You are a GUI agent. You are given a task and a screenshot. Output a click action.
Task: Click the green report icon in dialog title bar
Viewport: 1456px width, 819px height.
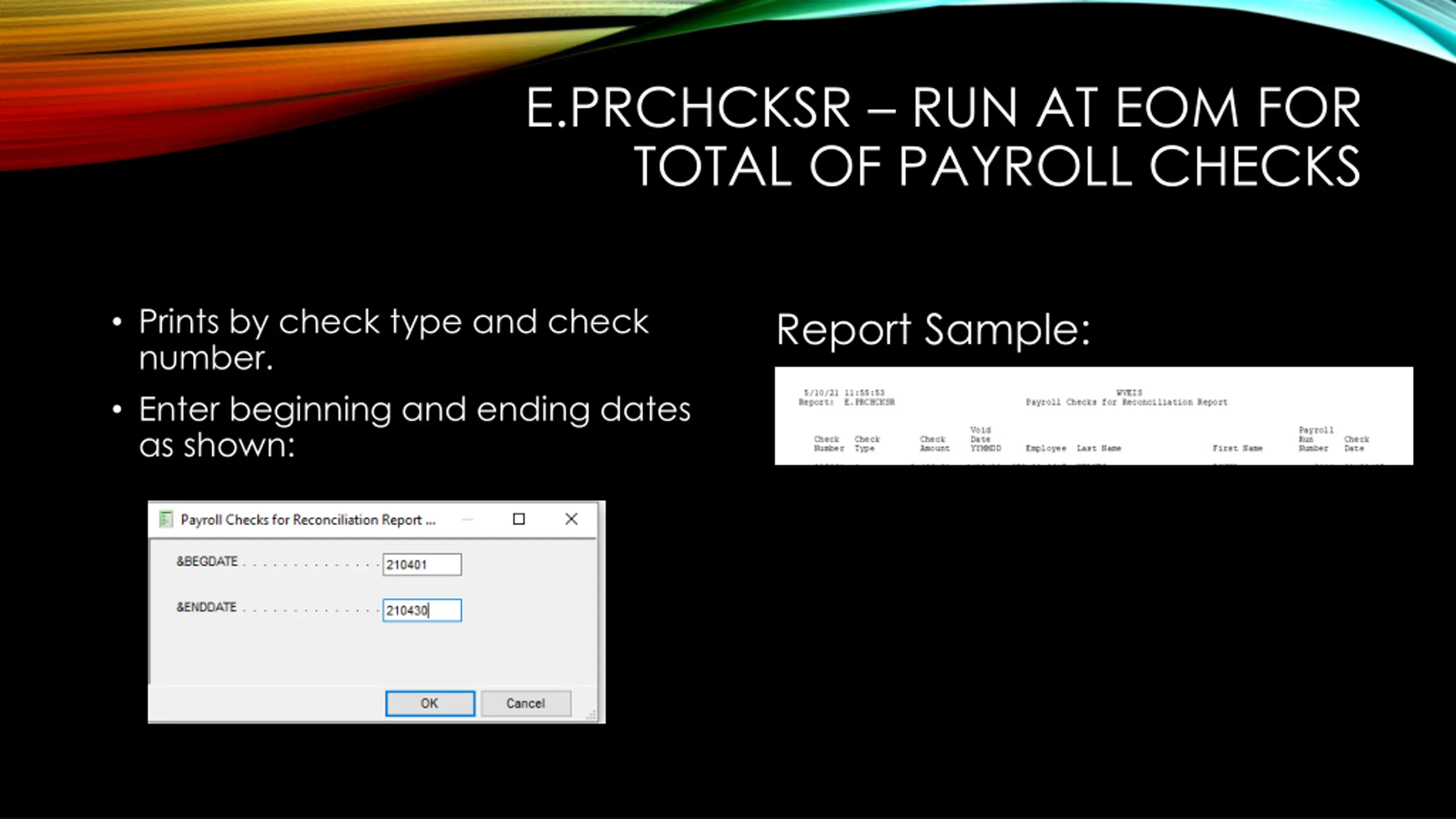(166, 519)
